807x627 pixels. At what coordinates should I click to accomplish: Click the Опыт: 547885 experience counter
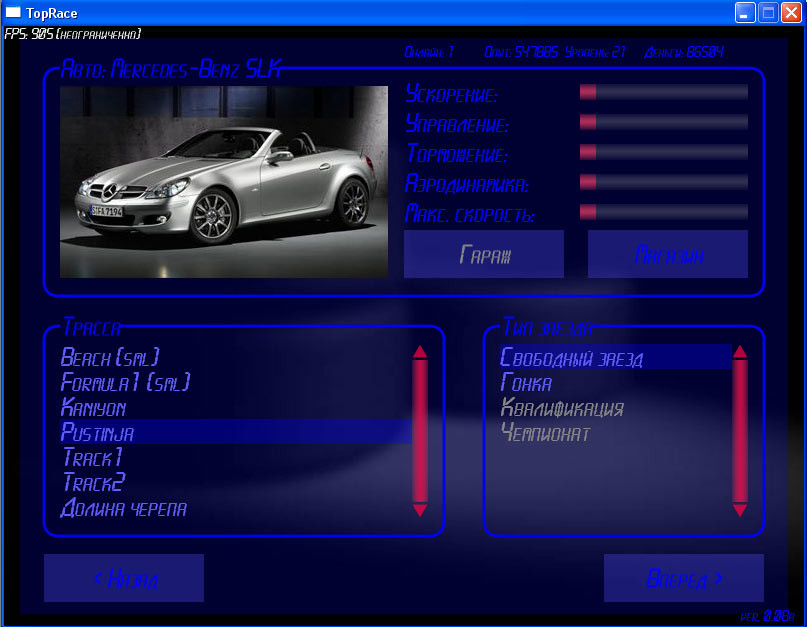coord(521,52)
